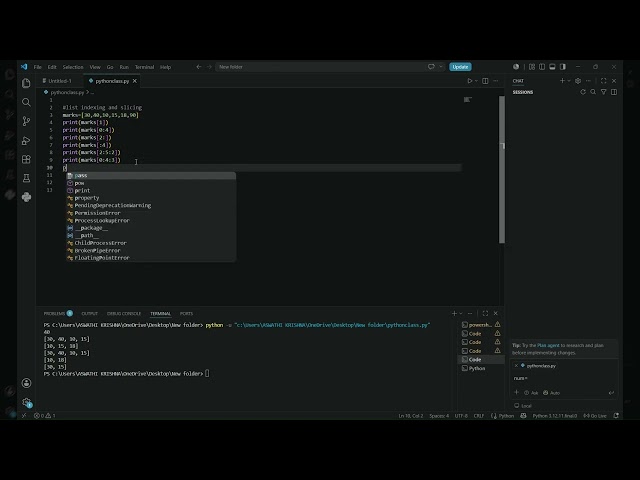Toggle the sessions side-by-side layout icon
Viewport: 640px width, 480px height.
(x=614, y=92)
